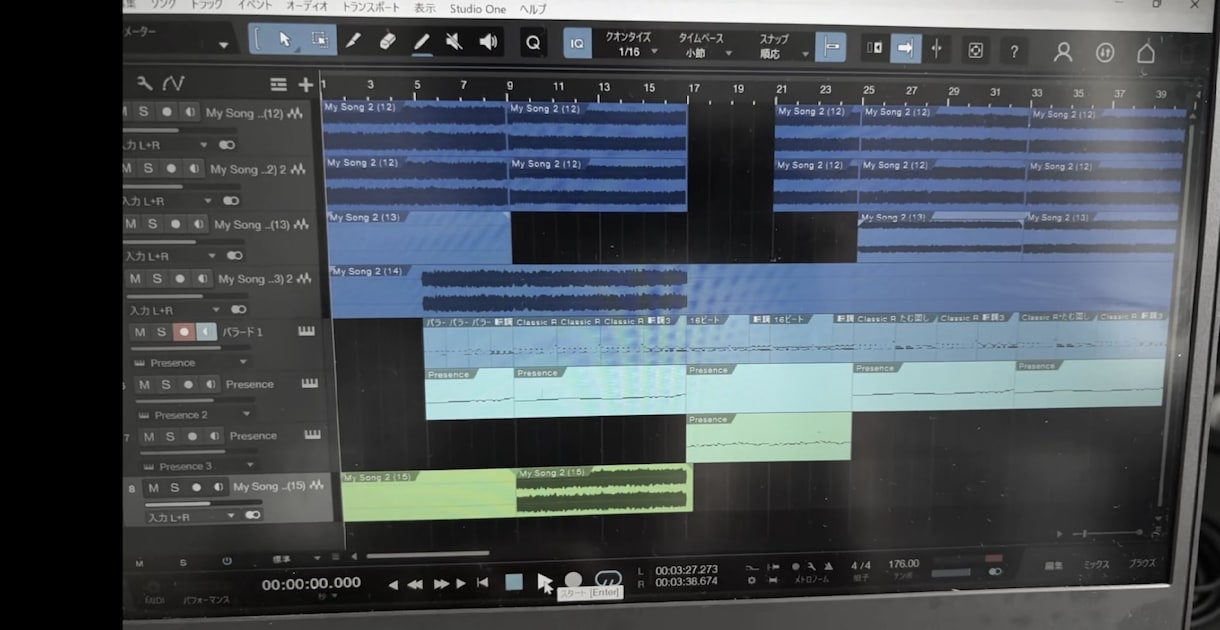Click the Stop square transport button
The image size is (1220, 630).
click(514, 582)
